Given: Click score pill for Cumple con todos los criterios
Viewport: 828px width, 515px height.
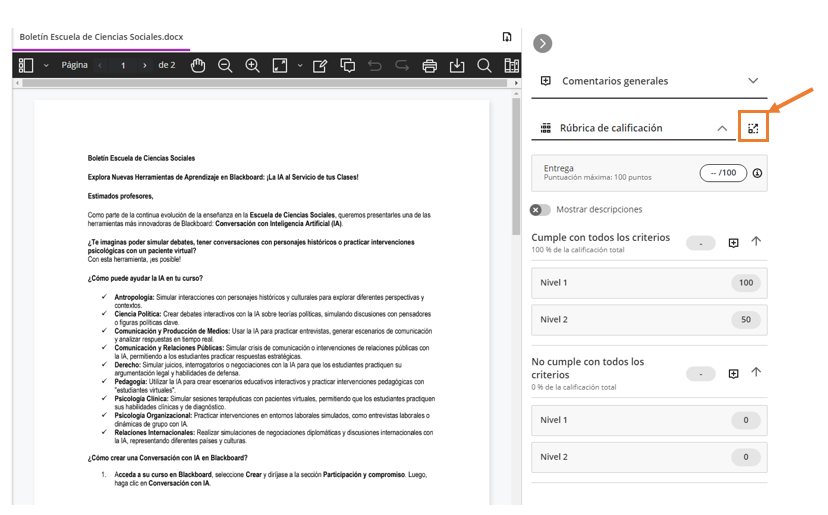Looking at the screenshot, I should coord(701,244).
